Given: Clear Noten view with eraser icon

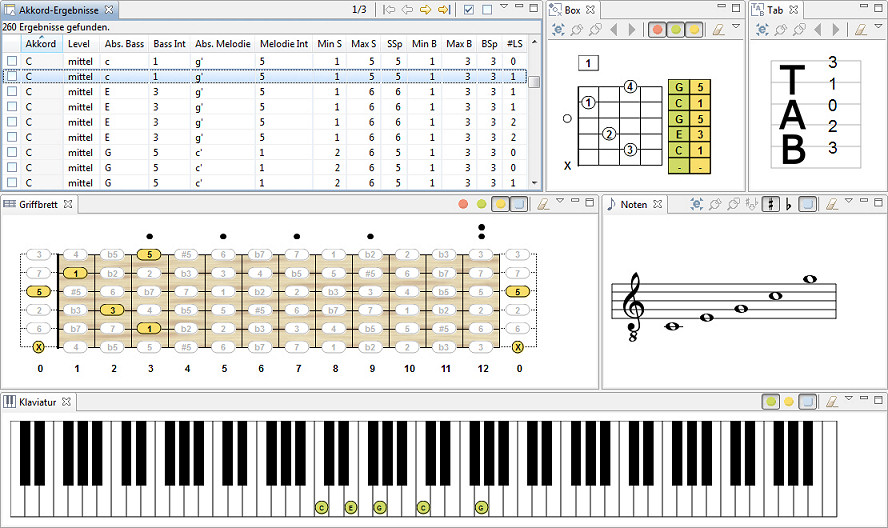Looking at the screenshot, I should coord(831,204).
